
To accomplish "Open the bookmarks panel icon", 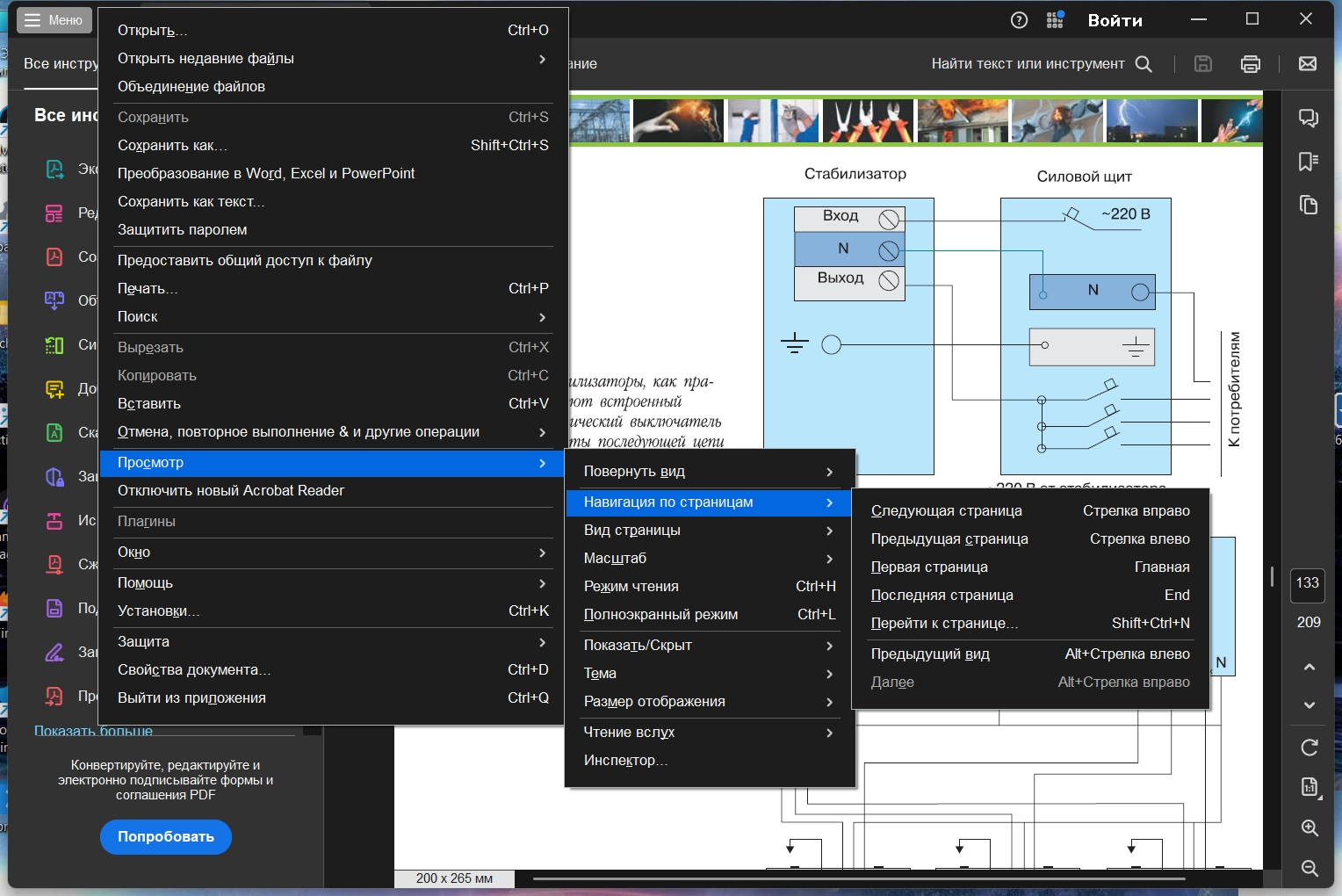I will tap(1309, 162).
